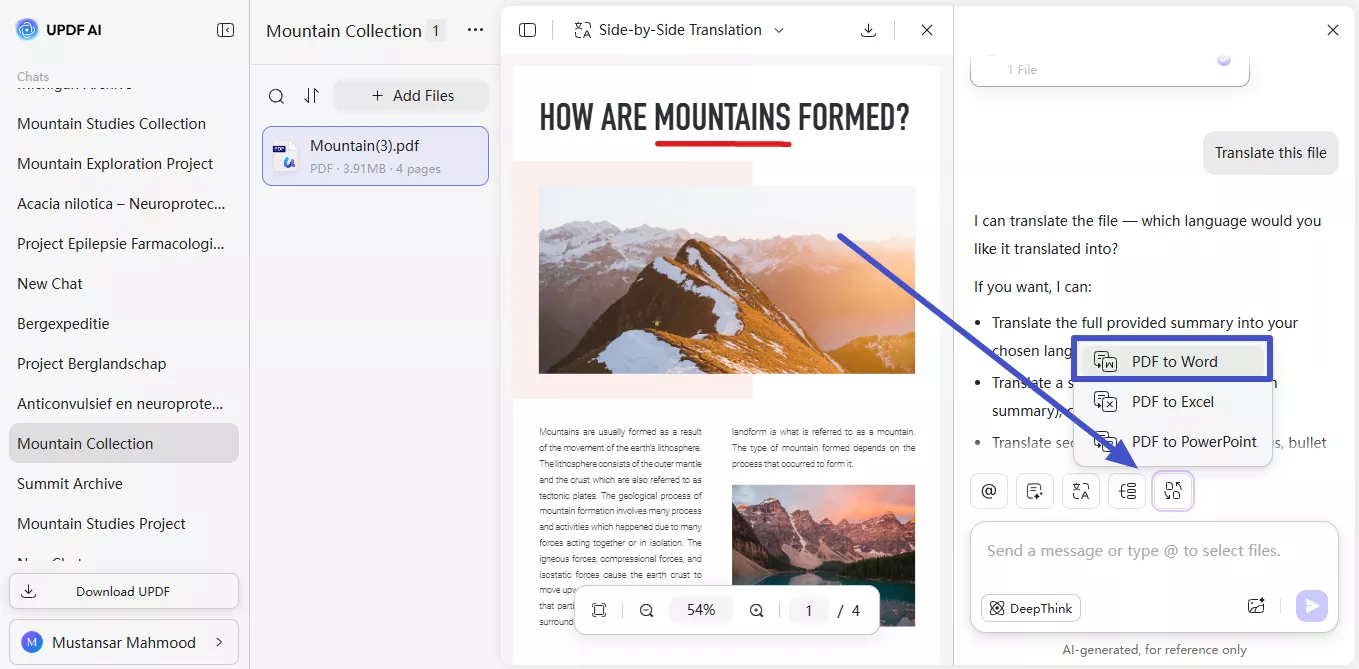Screen dimensions: 1359x669
Task: Open the AI summarize icon in chat toolbar
Action: coord(1035,491)
